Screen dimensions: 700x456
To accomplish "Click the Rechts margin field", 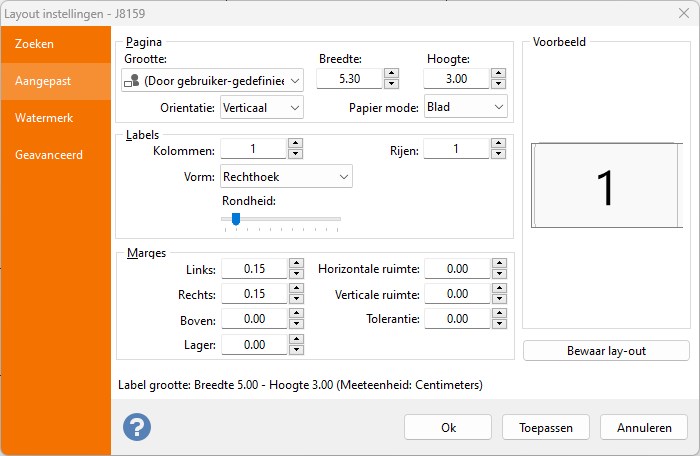I will pos(254,293).
